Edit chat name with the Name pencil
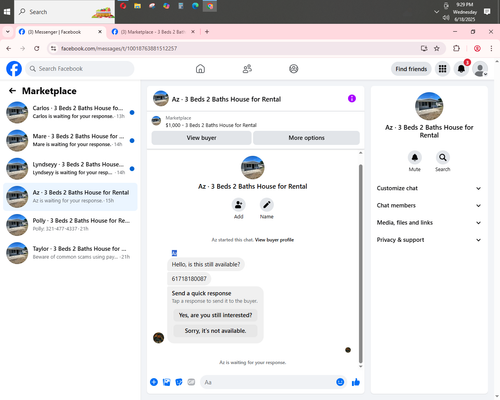 267,205
